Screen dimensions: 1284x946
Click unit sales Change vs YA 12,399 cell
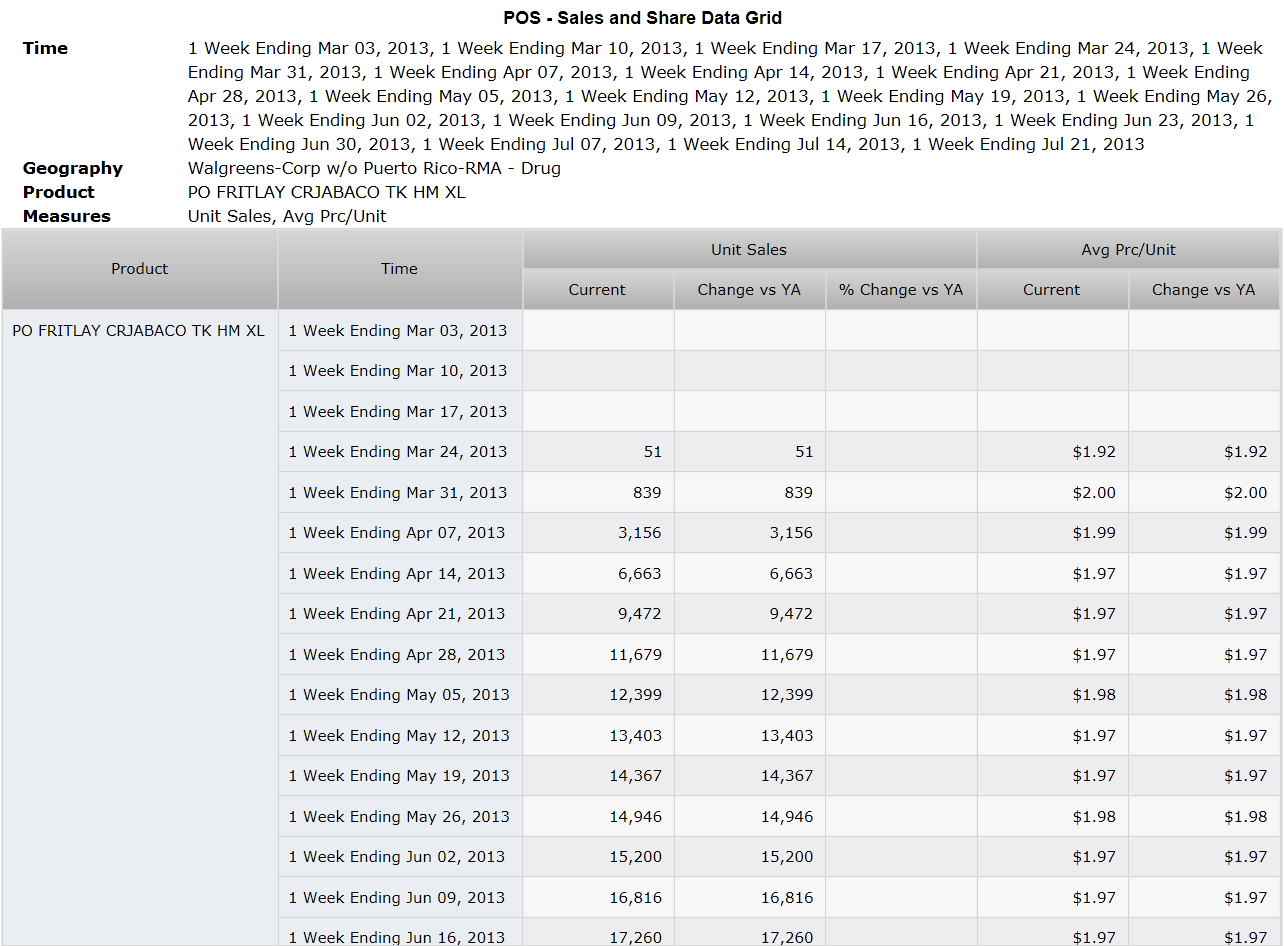tap(750, 695)
